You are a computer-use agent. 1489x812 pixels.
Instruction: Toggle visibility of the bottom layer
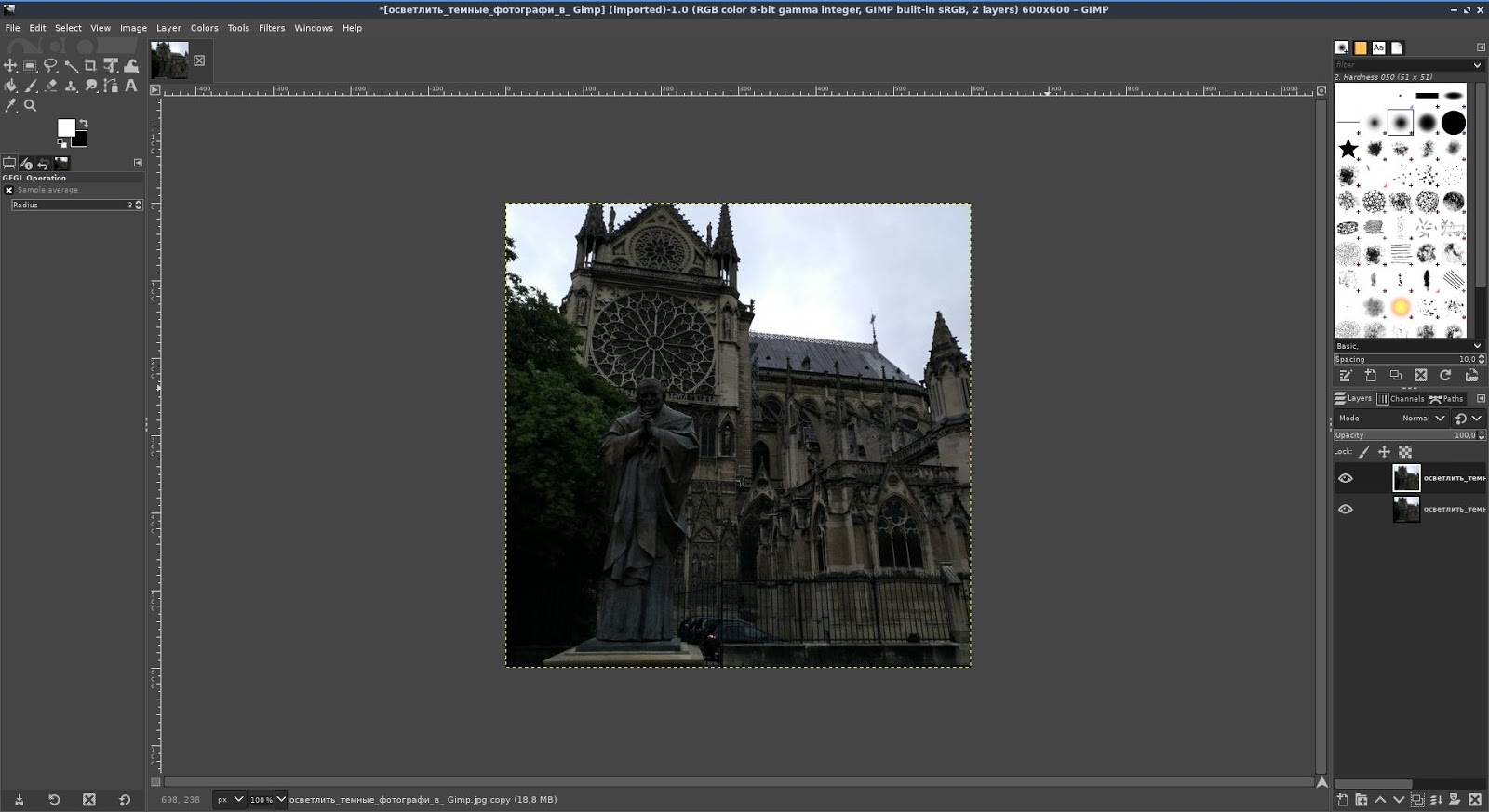(1346, 509)
